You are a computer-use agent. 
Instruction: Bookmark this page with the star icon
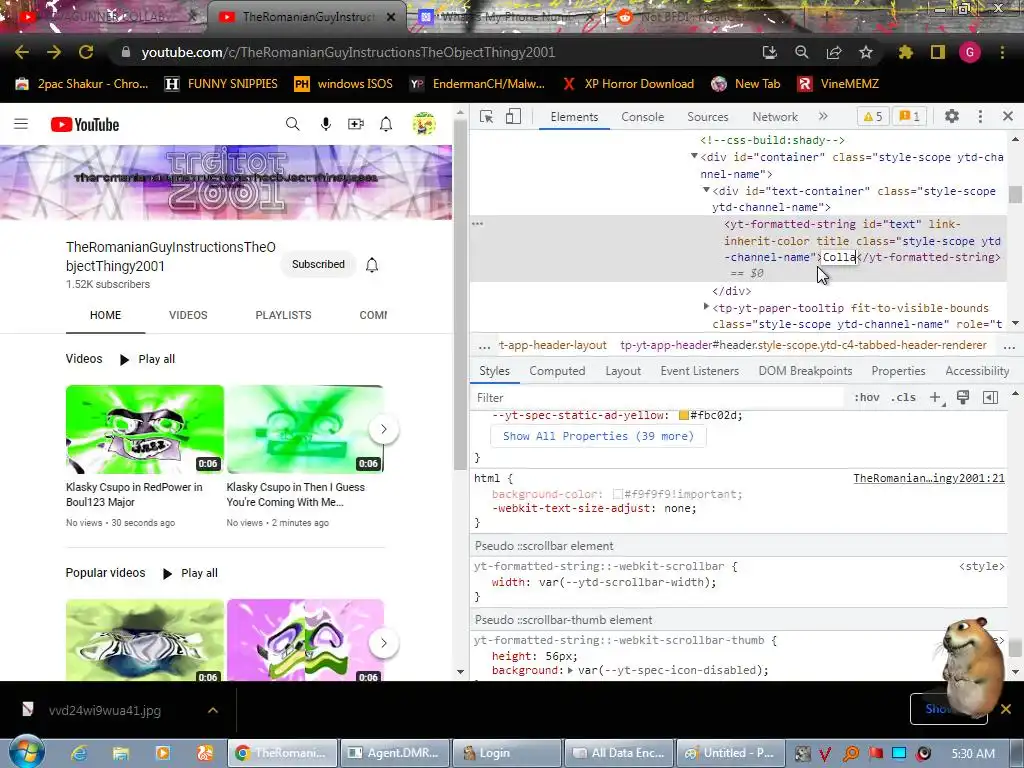[866, 52]
